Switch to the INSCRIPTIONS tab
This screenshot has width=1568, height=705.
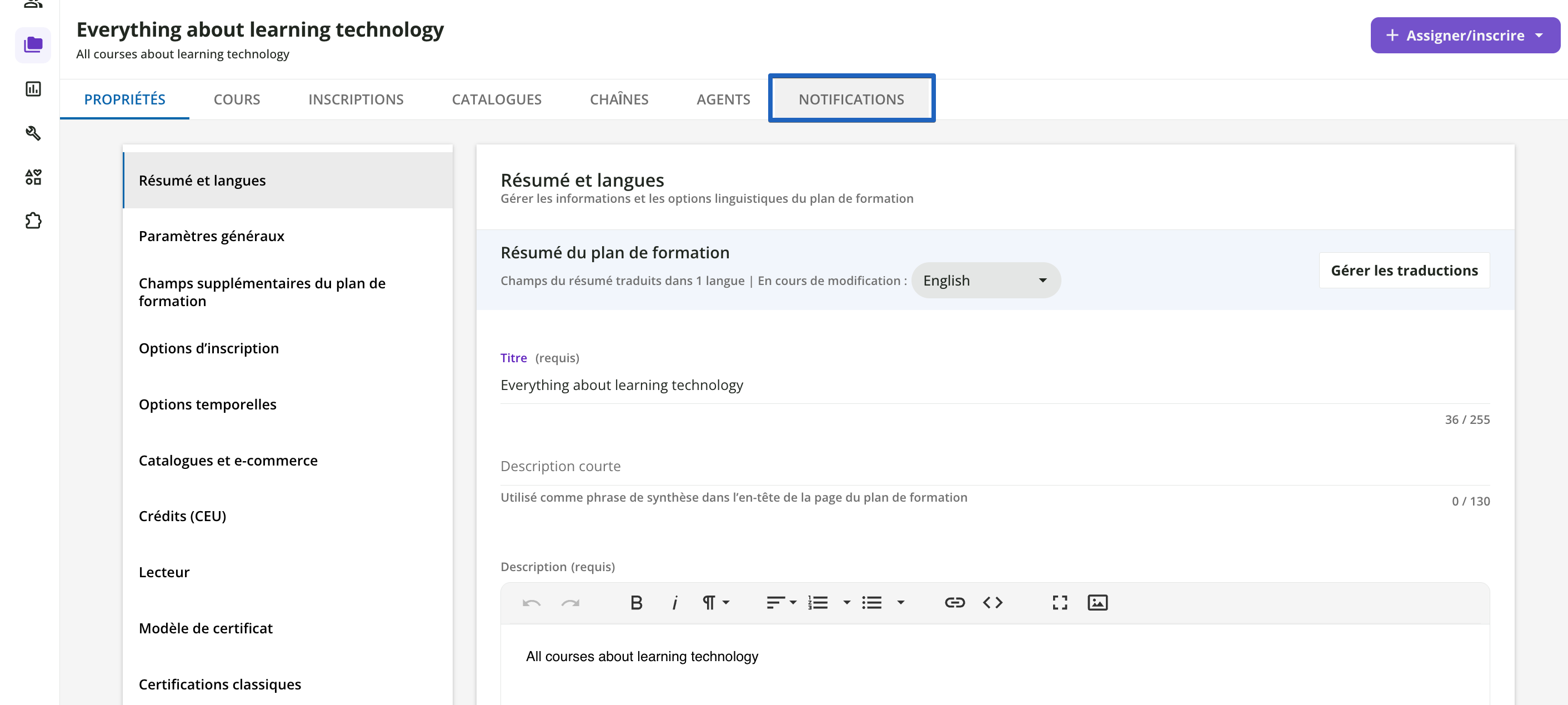tap(356, 99)
